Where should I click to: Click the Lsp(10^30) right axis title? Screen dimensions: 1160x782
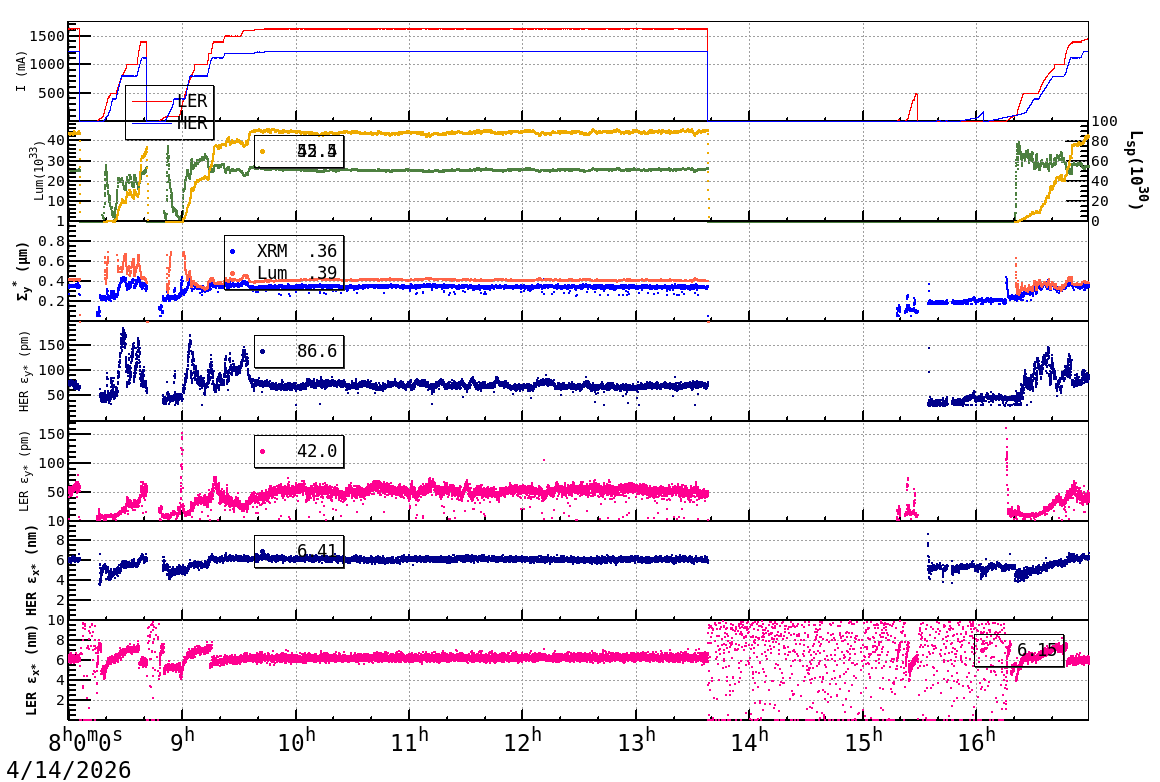pyautogui.click(x=1138, y=170)
